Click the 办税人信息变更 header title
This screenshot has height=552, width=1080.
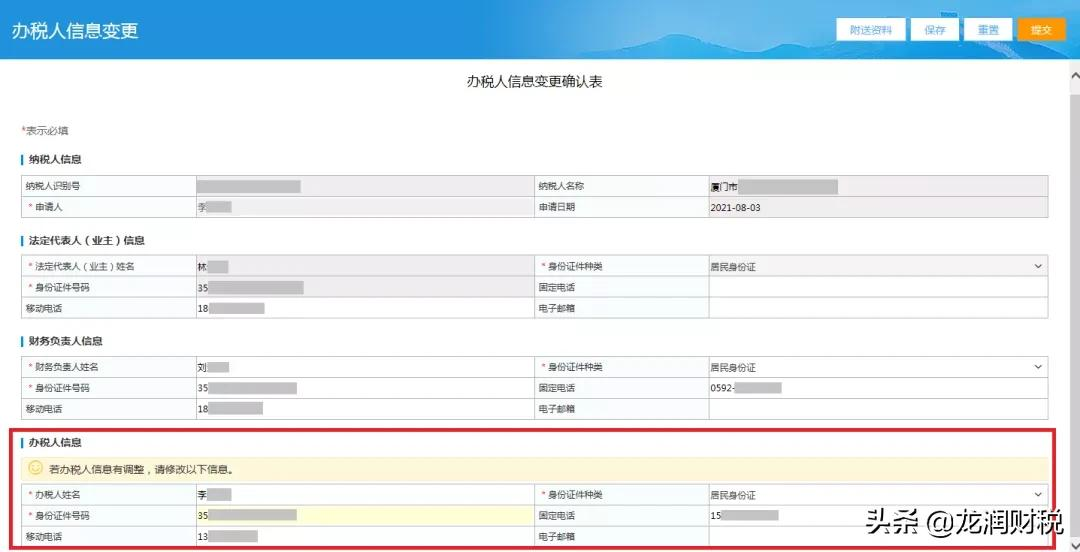click(x=75, y=31)
